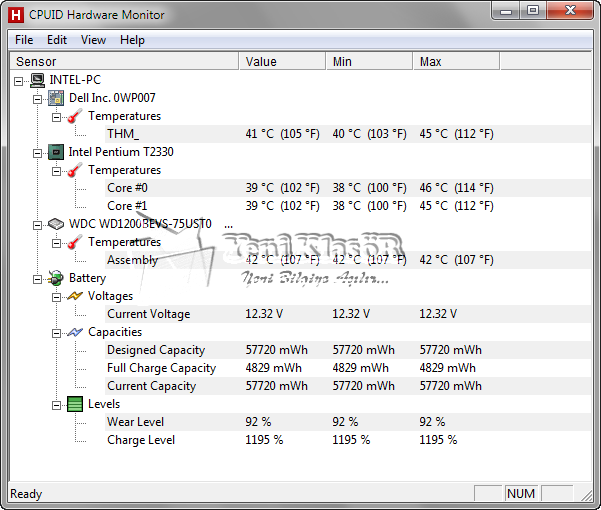Click the Sensor column header
The height and width of the screenshot is (510, 601).
click(120, 62)
